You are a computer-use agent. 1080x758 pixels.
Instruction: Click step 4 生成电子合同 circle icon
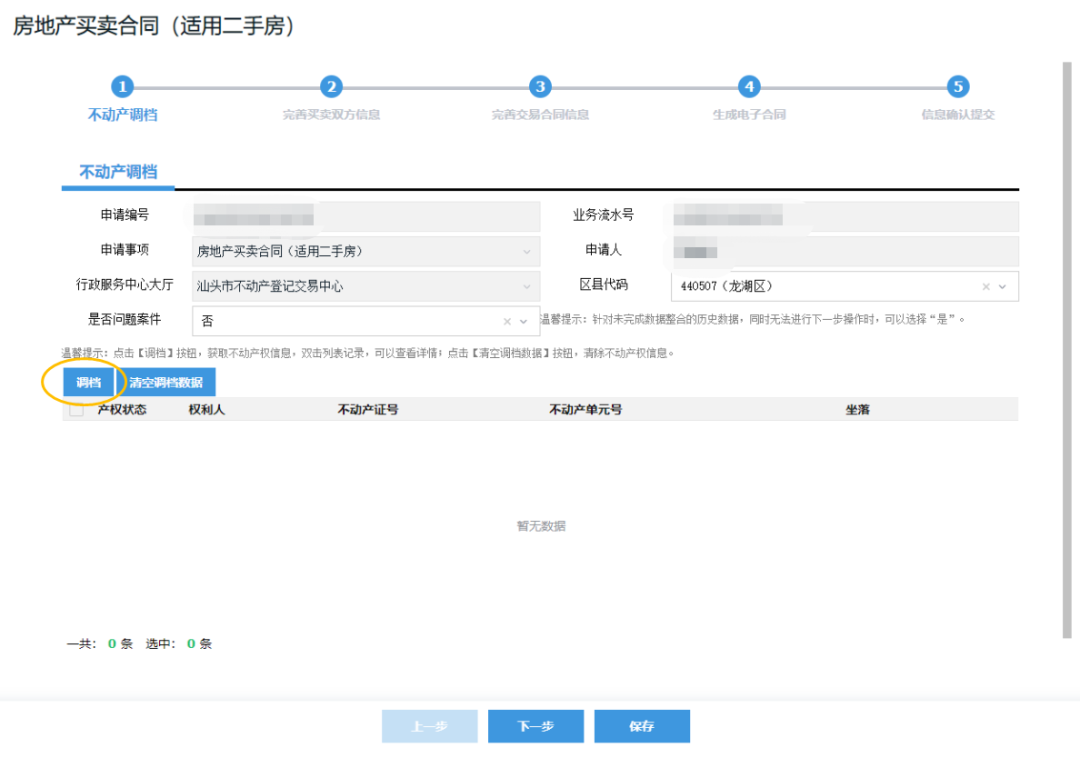pos(748,87)
